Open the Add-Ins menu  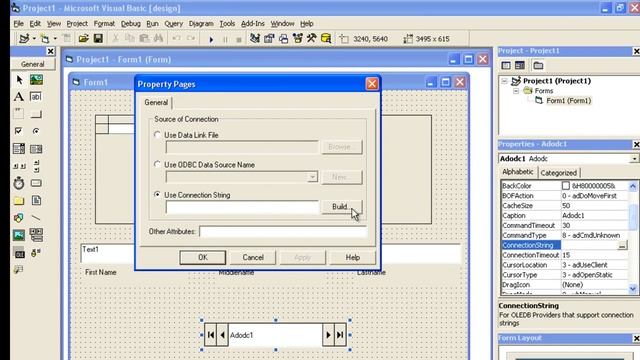click(253, 24)
